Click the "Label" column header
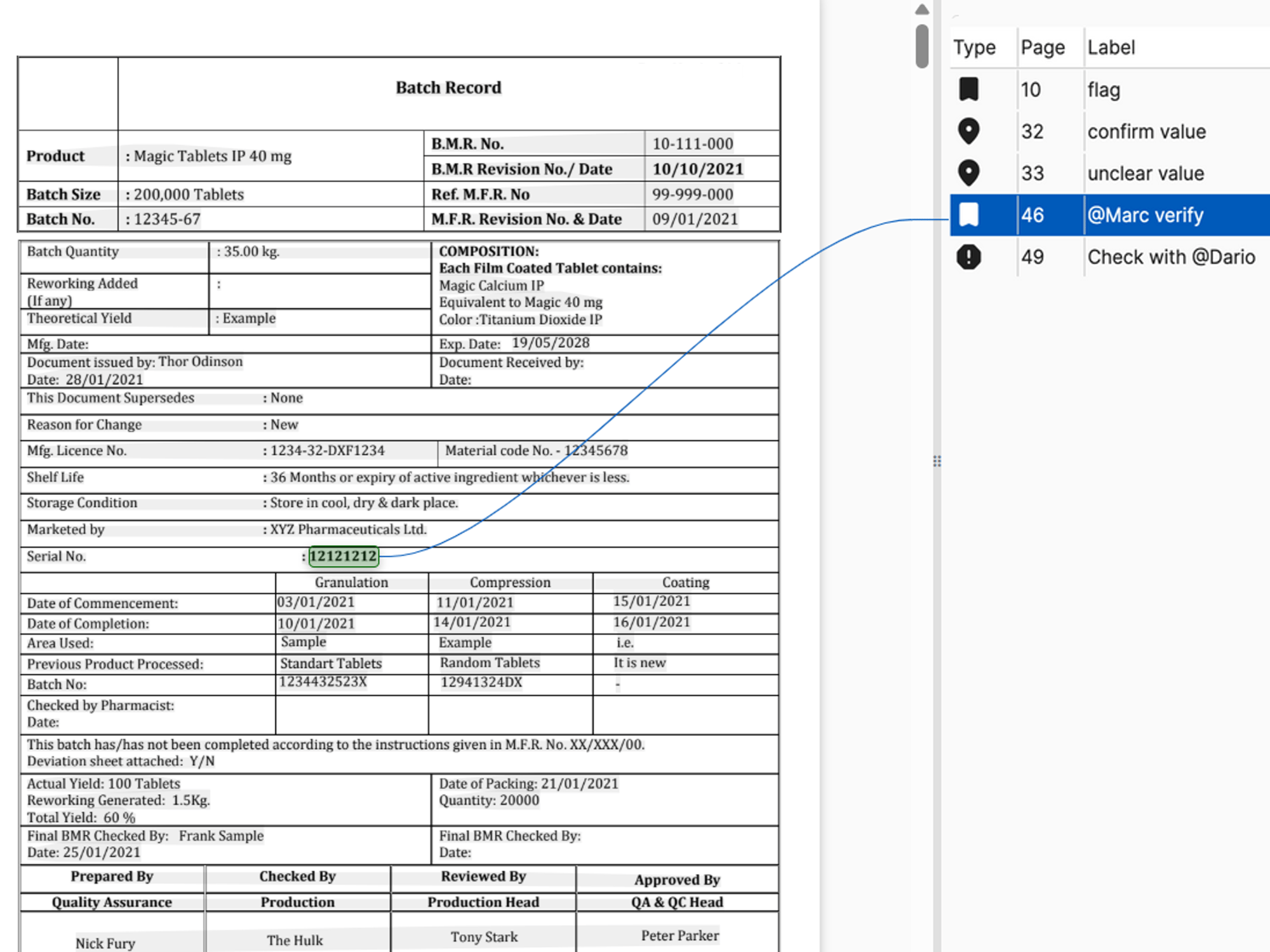The height and width of the screenshot is (952, 1270). (1111, 46)
